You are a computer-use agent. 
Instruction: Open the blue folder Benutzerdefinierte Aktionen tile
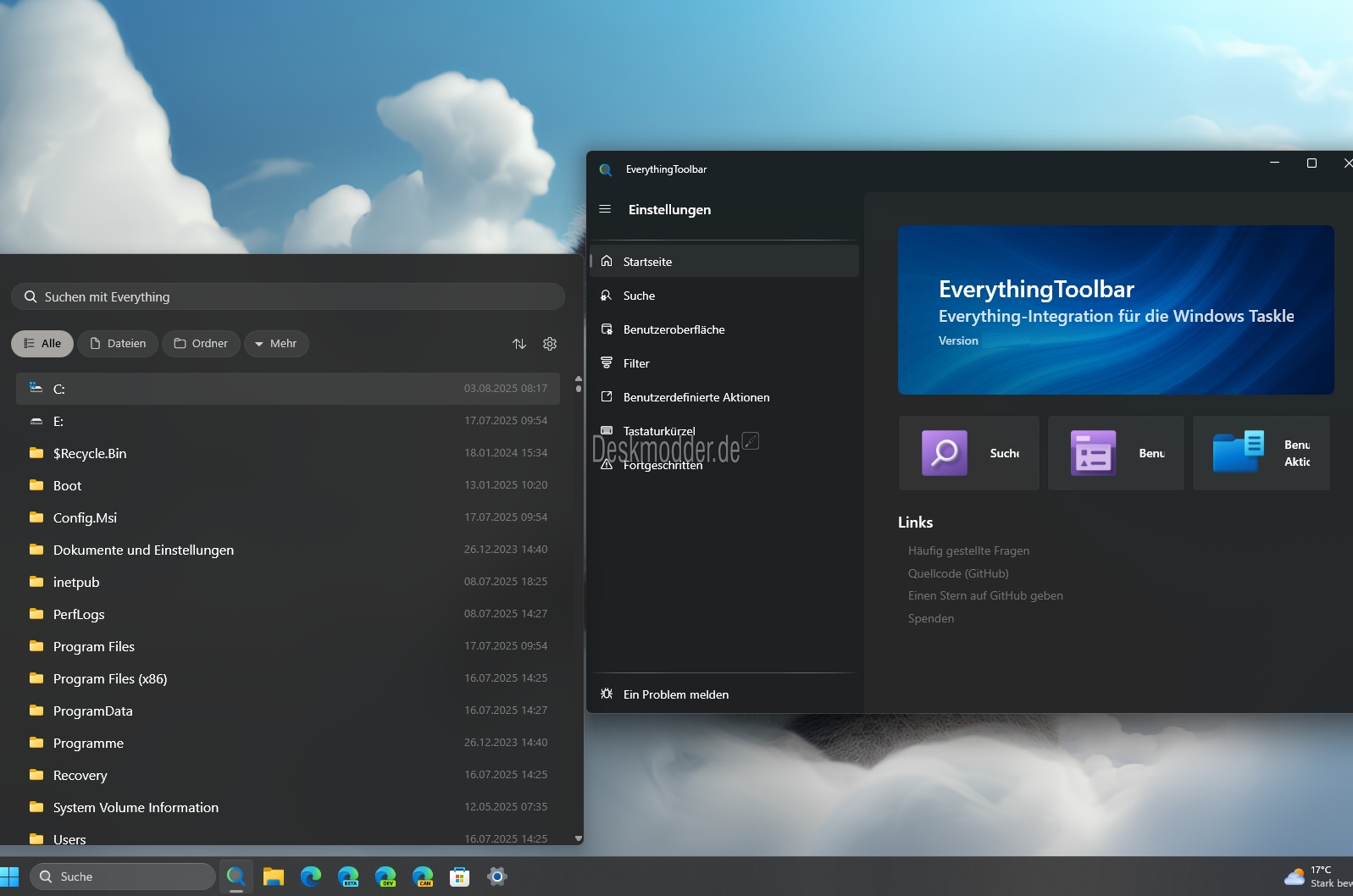(x=1262, y=453)
